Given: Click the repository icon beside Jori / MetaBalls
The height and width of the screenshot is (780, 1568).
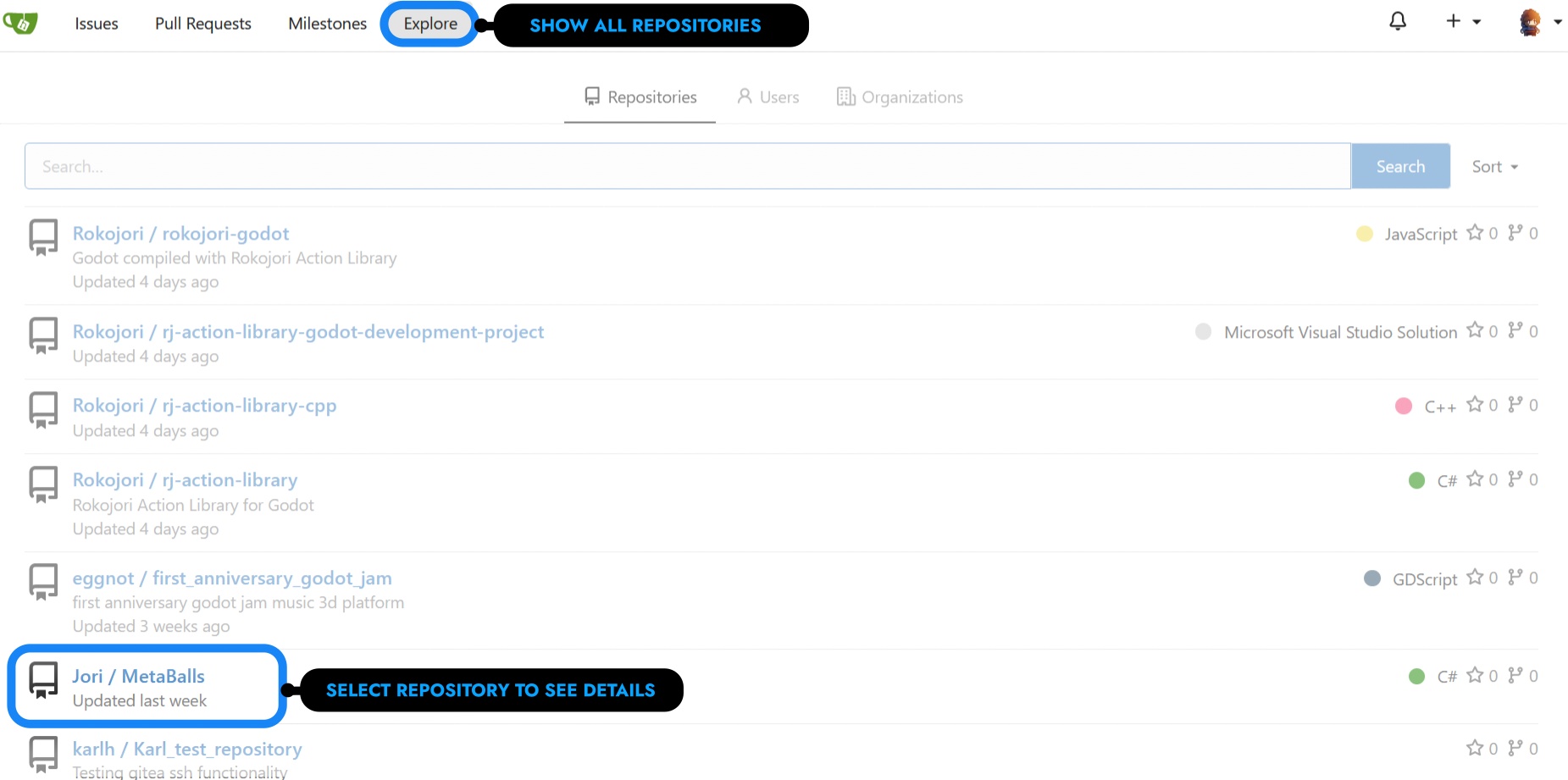Looking at the screenshot, I should coord(43,679).
